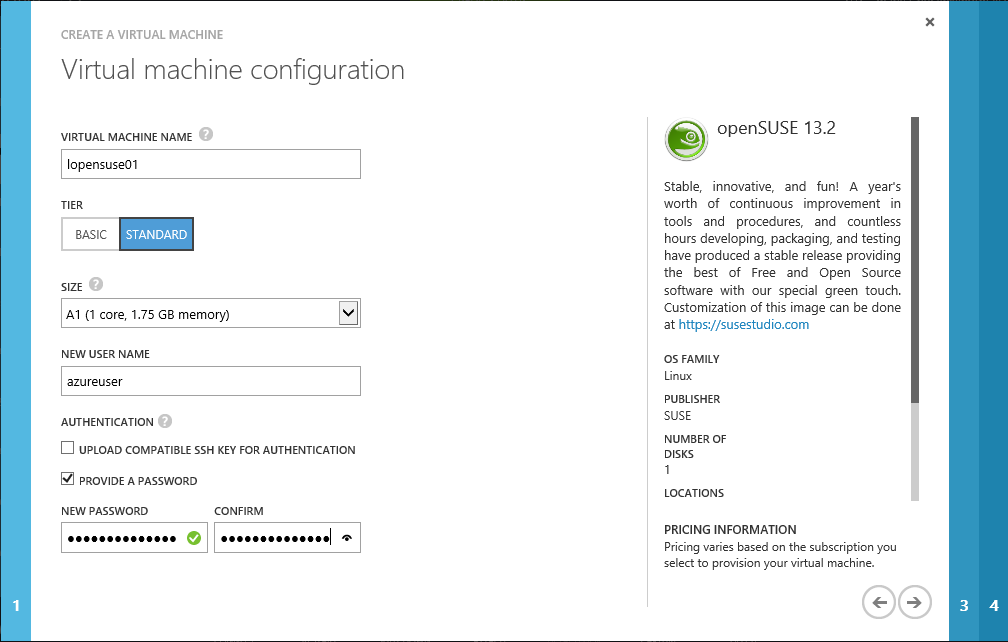Click the Publisher value SUSE
The width and height of the screenshot is (1008, 642).
coord(678,416)
